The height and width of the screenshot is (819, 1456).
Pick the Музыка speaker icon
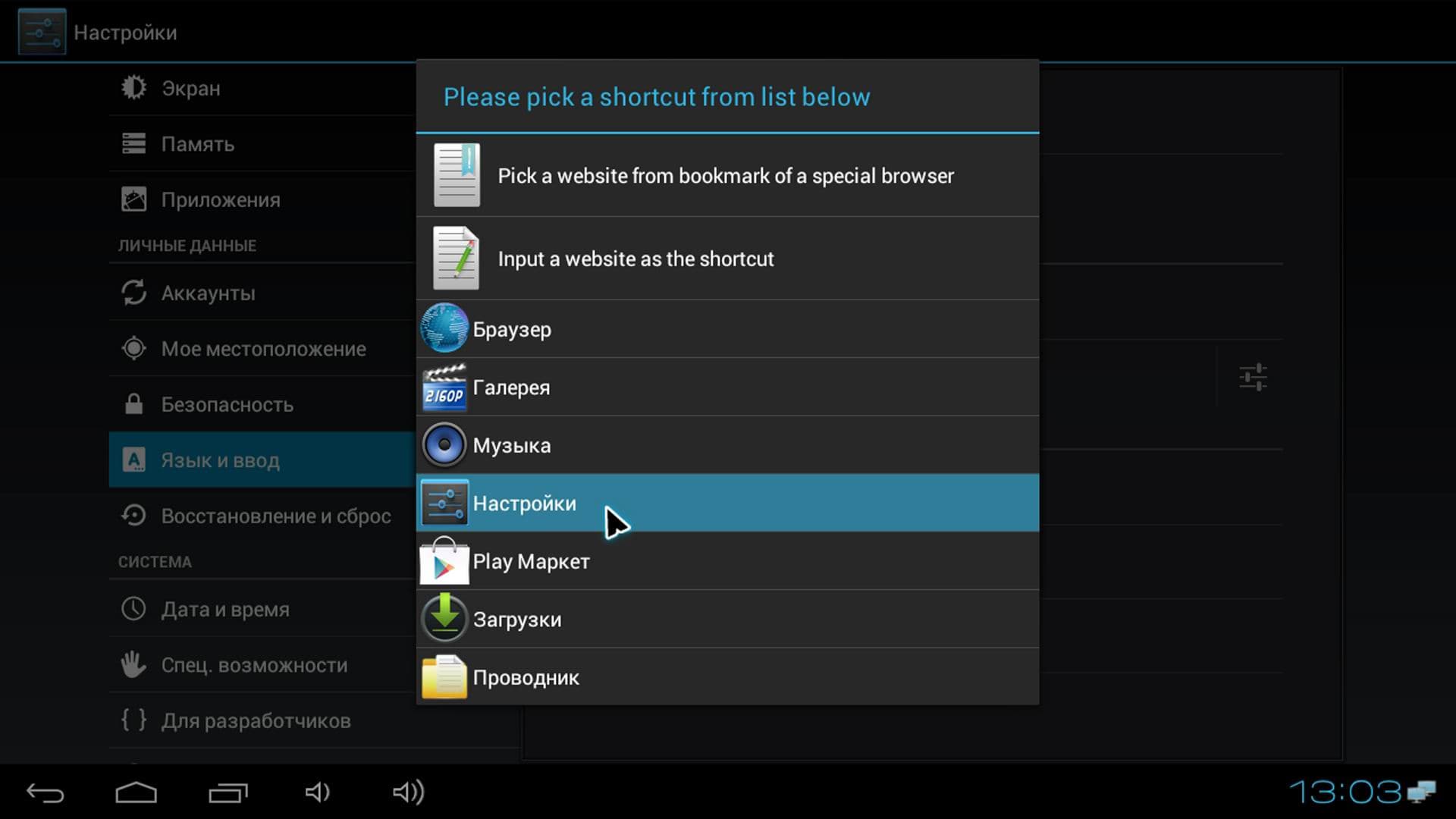(x=444, y=445)
